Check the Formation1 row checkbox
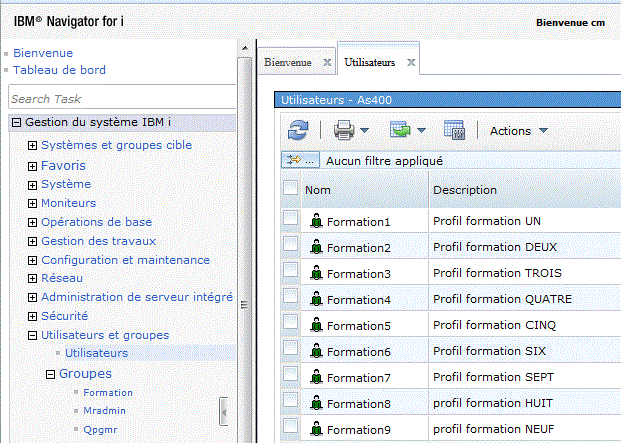Image resolution: width=621 pixels, height=443 pixels. pyautogui.click(x=290, y=218)
